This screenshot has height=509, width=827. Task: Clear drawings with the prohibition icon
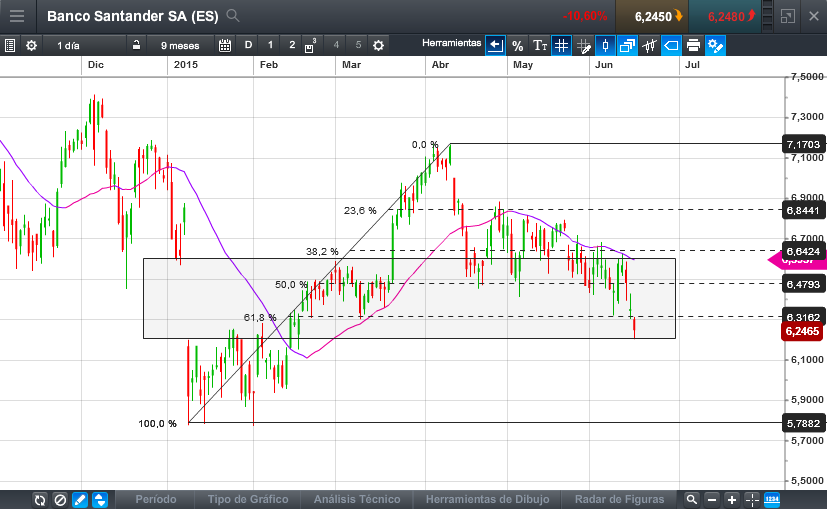click(x=60, y=500)
